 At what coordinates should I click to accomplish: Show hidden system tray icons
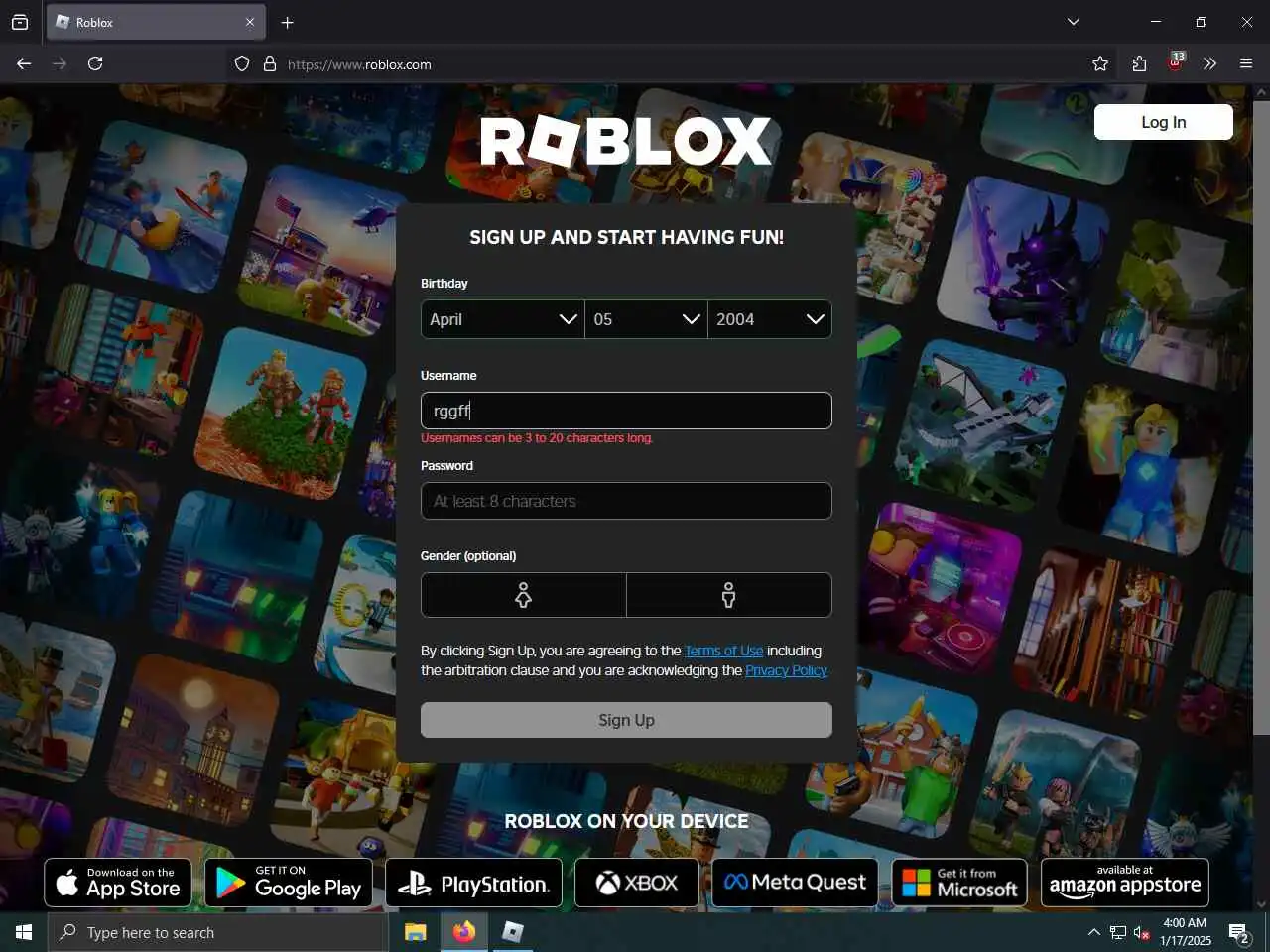[1093, 932]
